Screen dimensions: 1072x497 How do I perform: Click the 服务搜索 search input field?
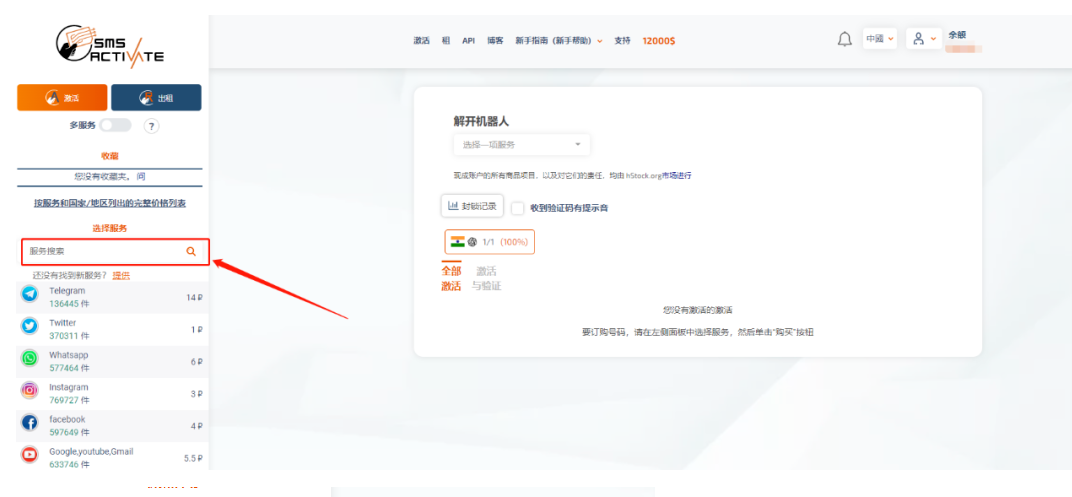(x=100, y=252)
